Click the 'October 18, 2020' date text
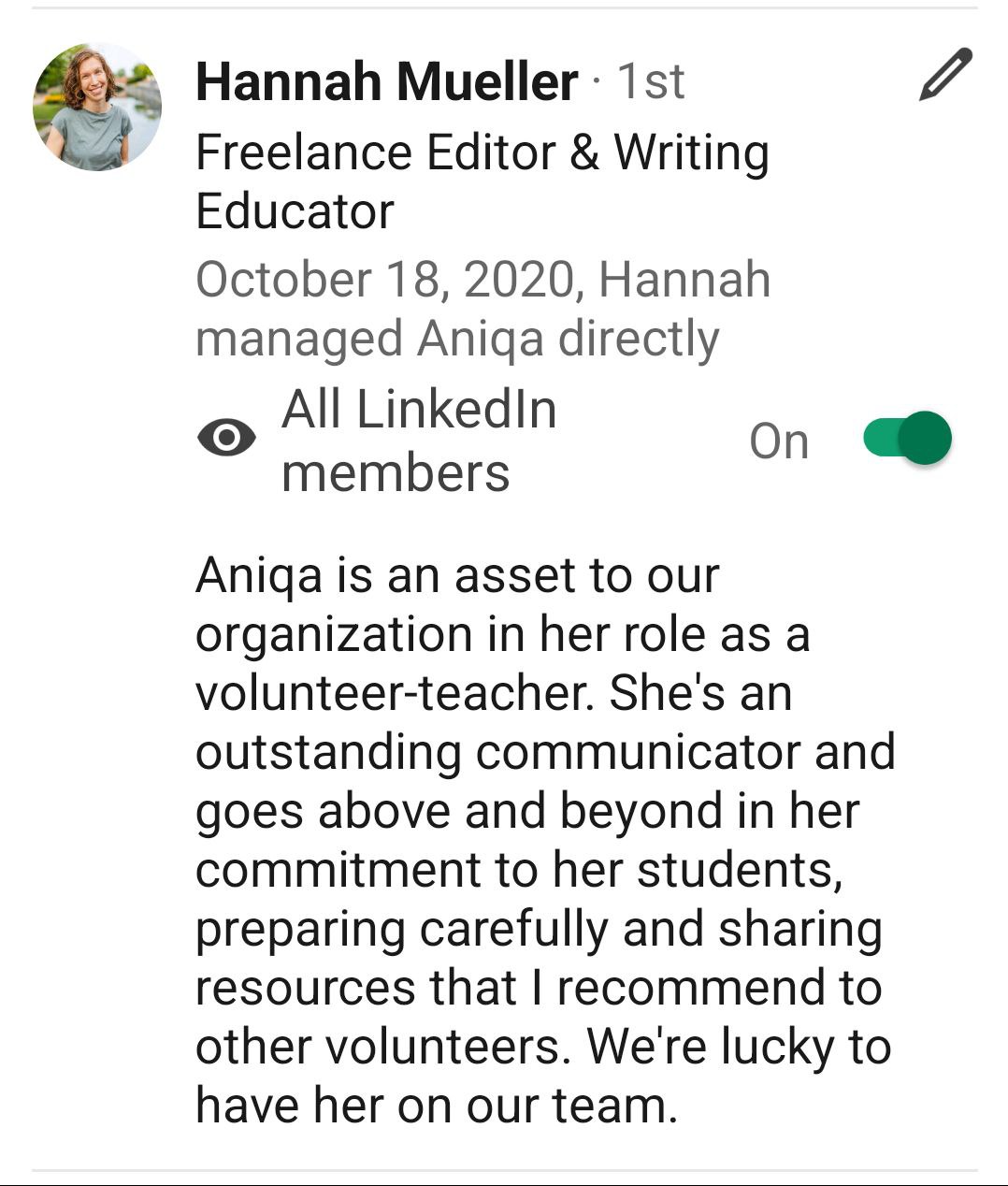1008x1186 pixels. click(384, 280)
